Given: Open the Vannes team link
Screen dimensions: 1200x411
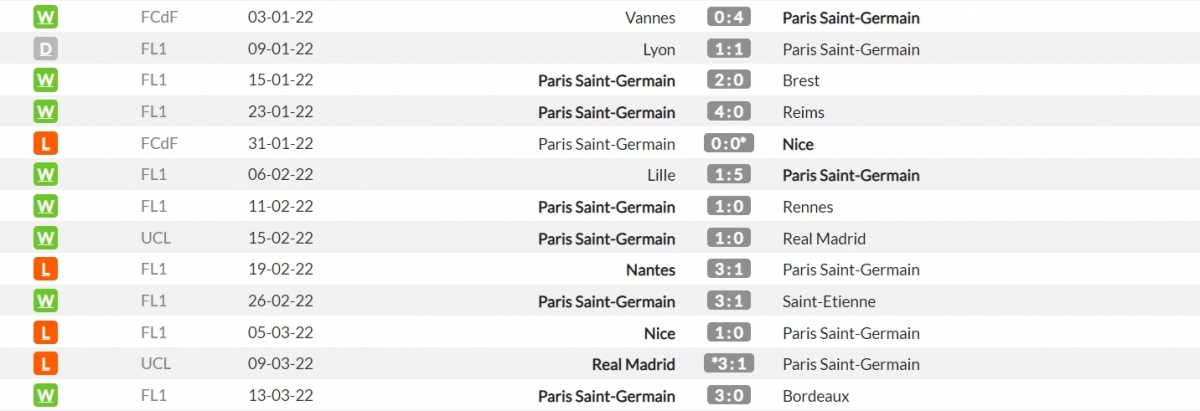Looking at the screenshot, I should point(649,17).
